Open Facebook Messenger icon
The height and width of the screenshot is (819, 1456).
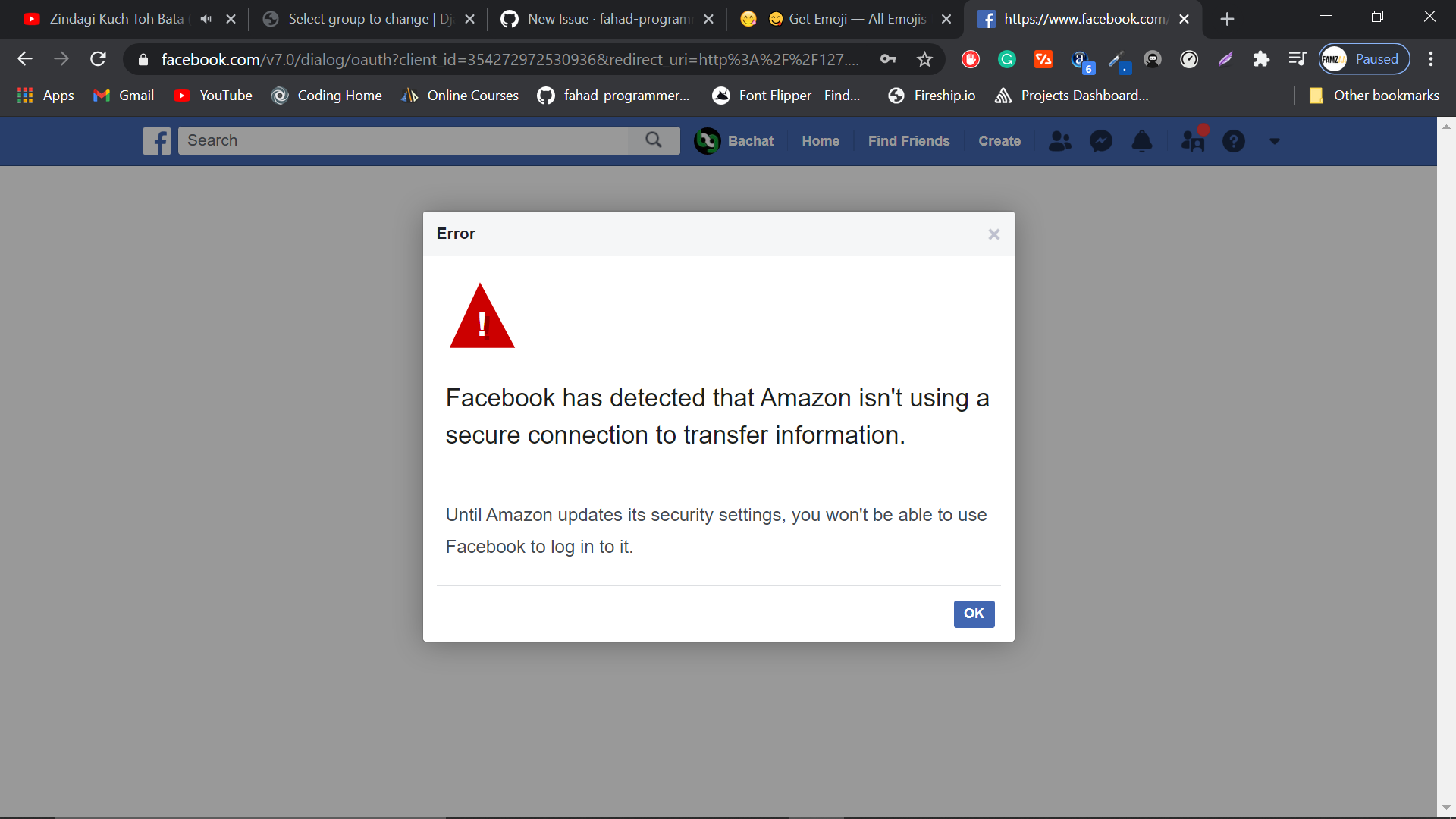pos(1100,141)
